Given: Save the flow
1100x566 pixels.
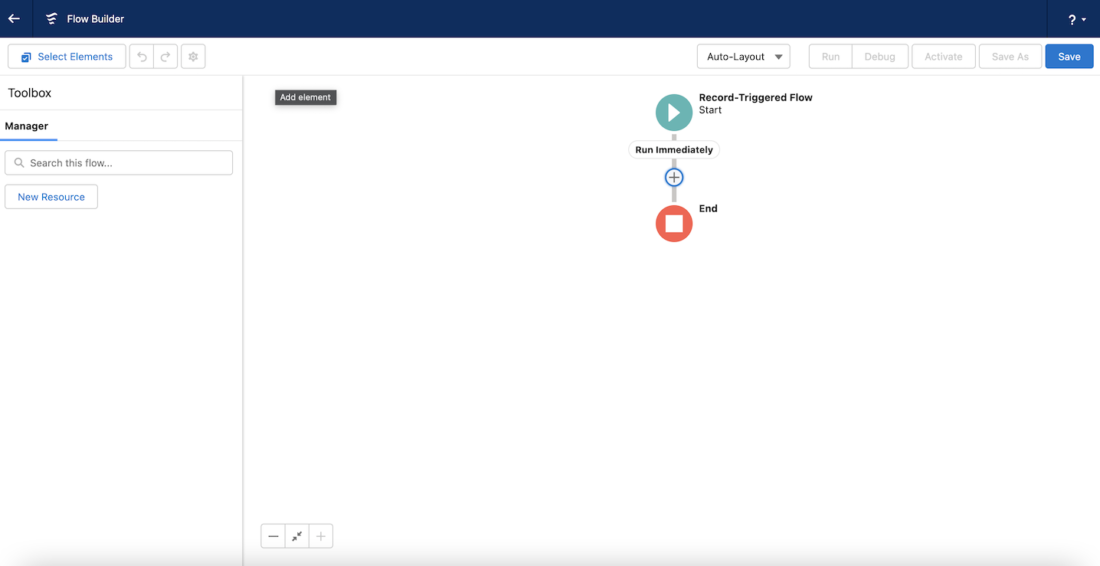Looking at the screenshot, I should click(1069, 57).
